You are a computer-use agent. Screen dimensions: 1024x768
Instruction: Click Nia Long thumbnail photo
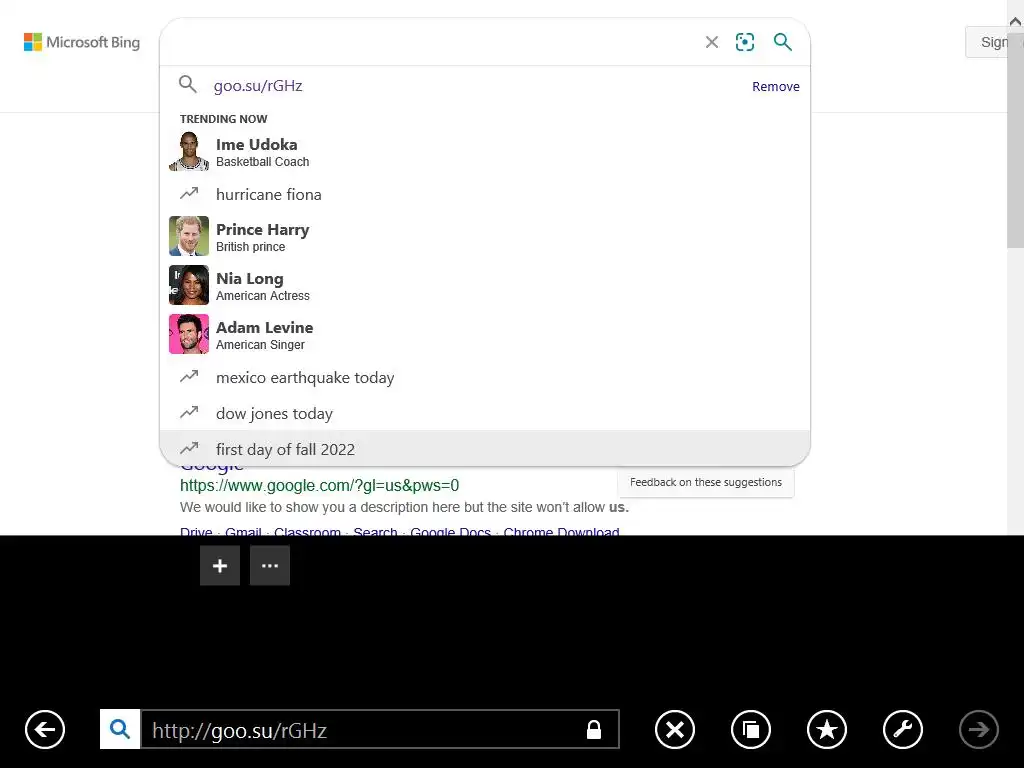coord(189,285)
